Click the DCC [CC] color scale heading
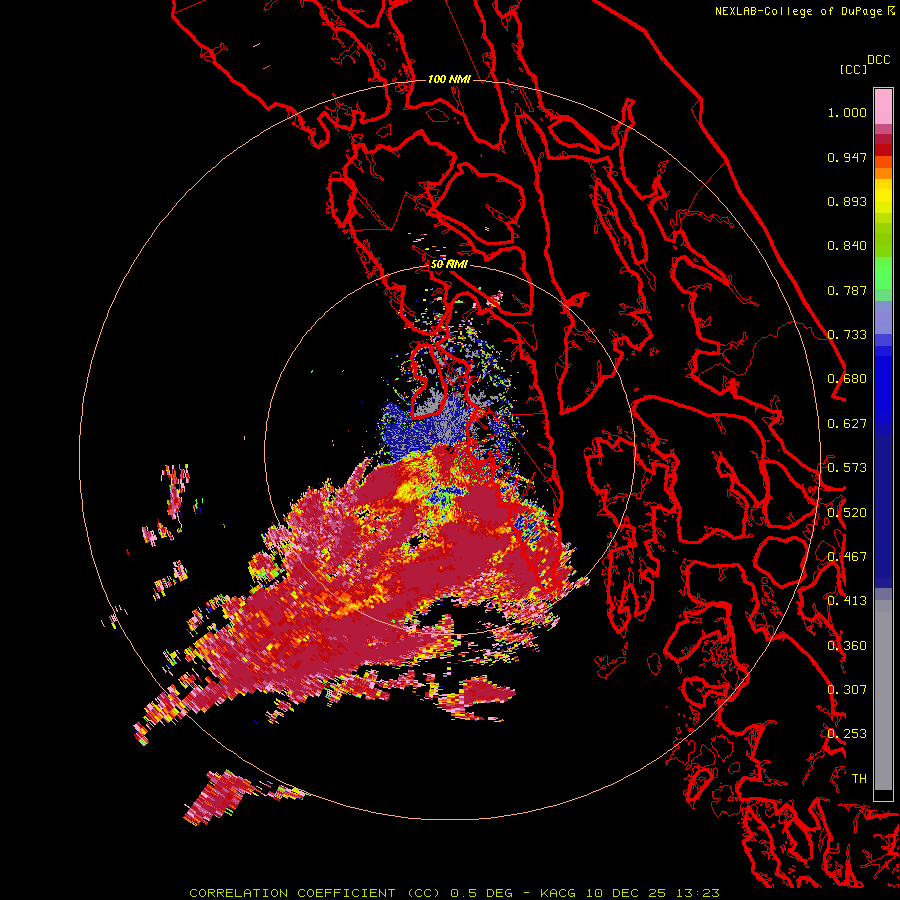 point(864,64)
